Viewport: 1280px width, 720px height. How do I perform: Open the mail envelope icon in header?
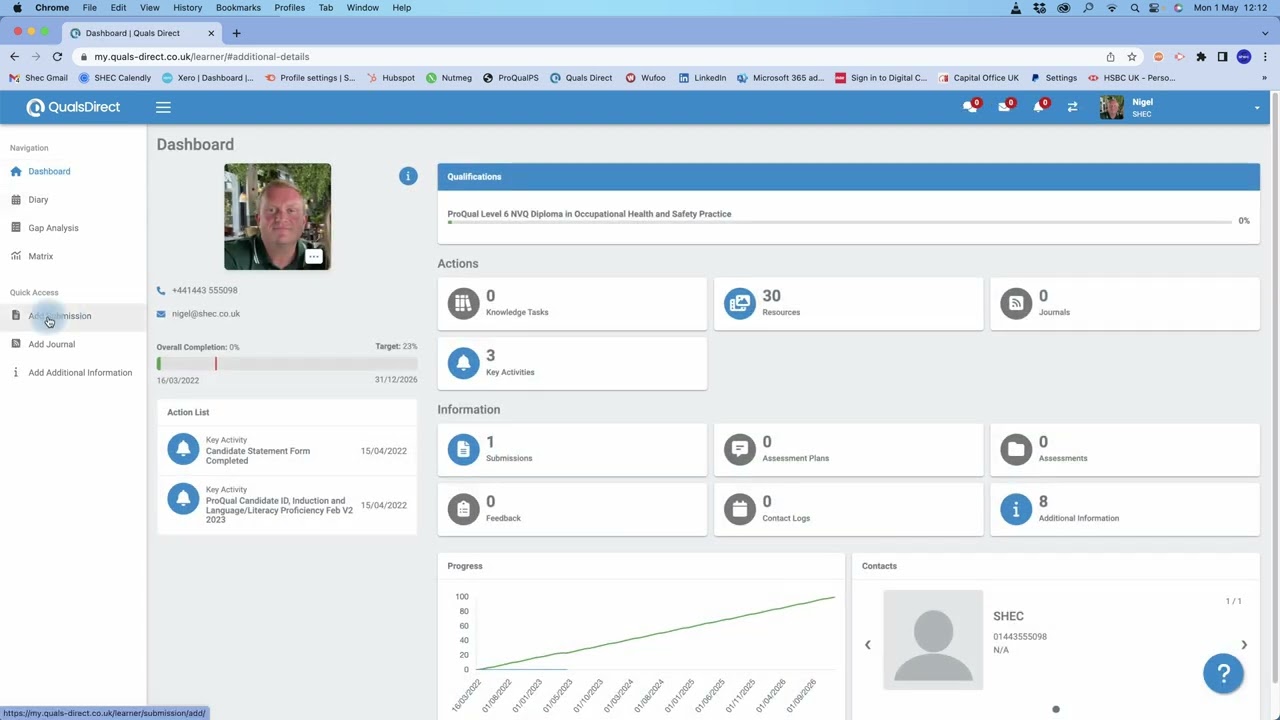1004,106
